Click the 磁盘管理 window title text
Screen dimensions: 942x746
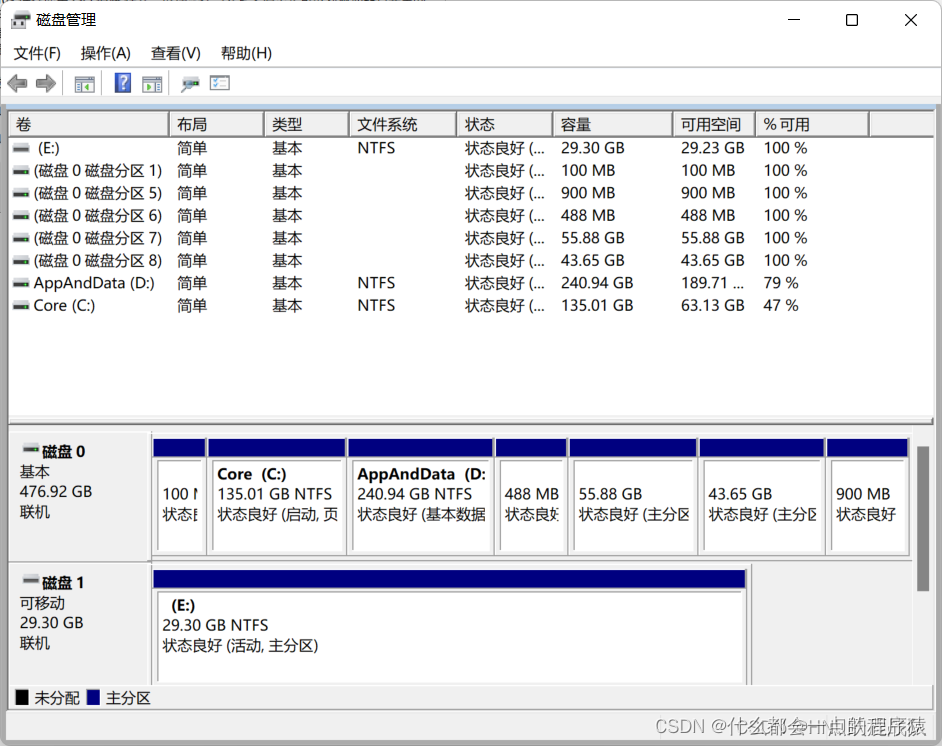66,20
